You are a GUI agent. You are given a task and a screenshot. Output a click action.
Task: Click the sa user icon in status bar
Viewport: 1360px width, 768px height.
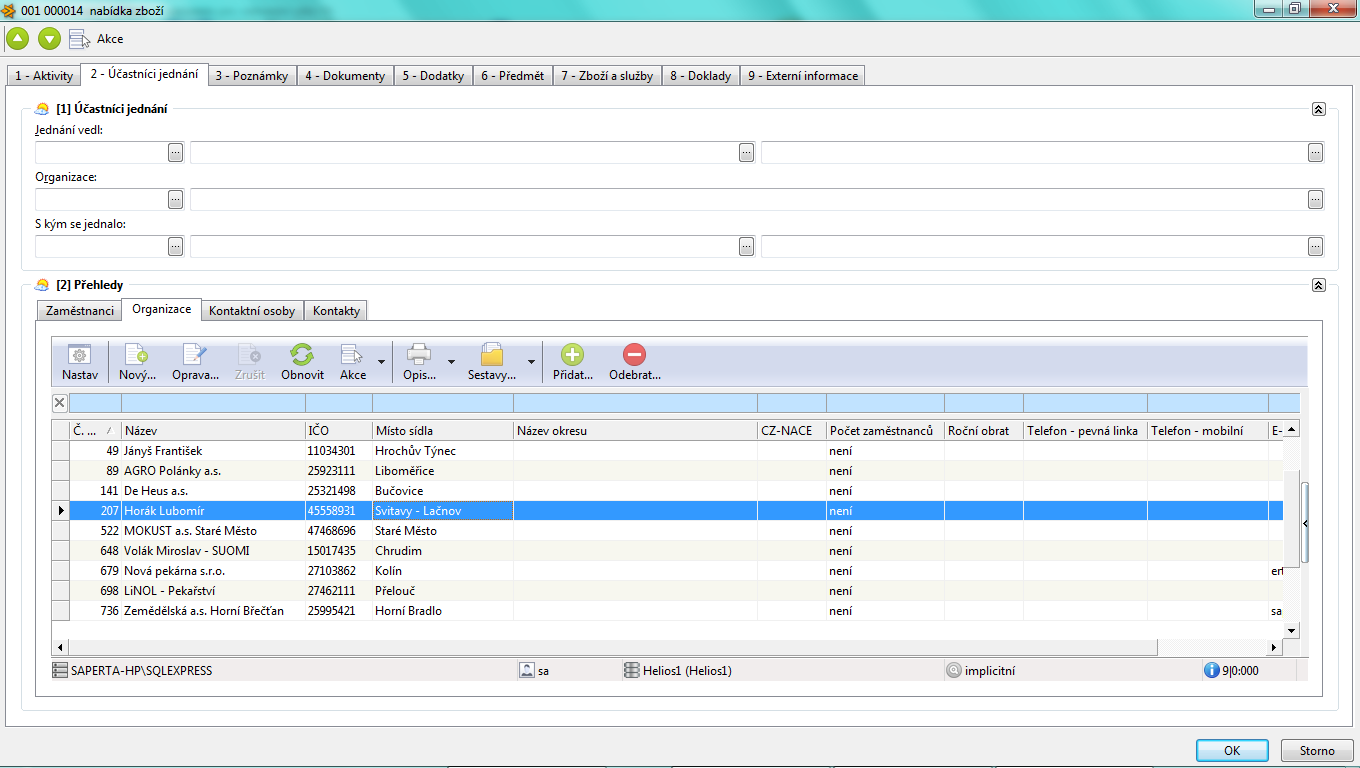pos(527,671)
